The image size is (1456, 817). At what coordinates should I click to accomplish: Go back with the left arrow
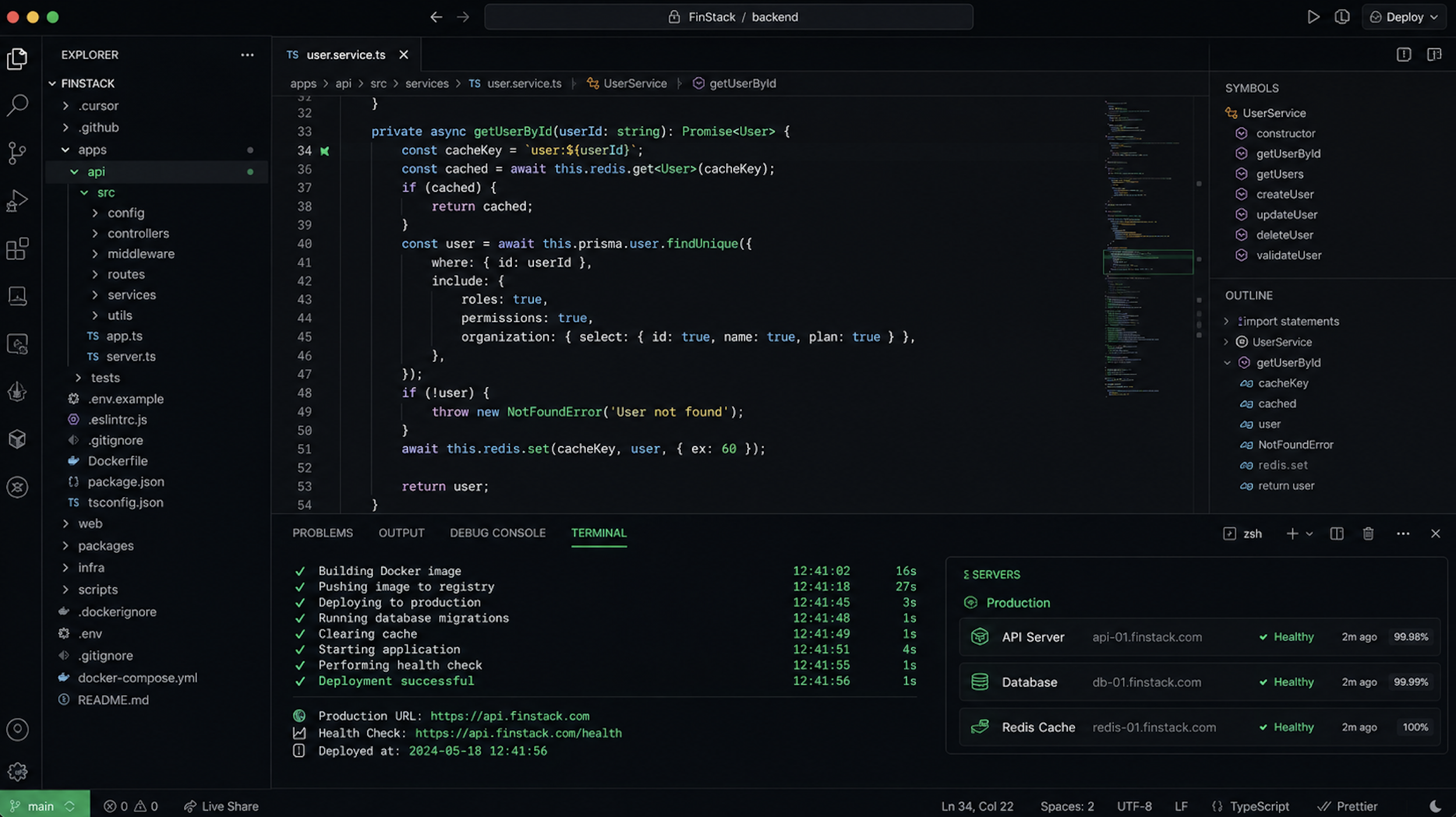[x=436, y=17]
